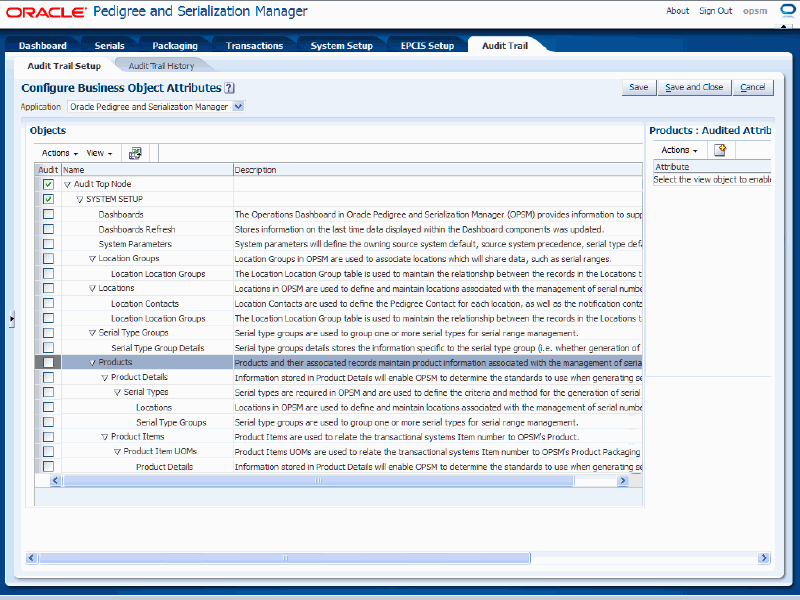Image resolution: width=800 pixels, height=600 pixels.
Task: Enable Audit checkbox for Product Items row
Action: [x=48, y=437]
